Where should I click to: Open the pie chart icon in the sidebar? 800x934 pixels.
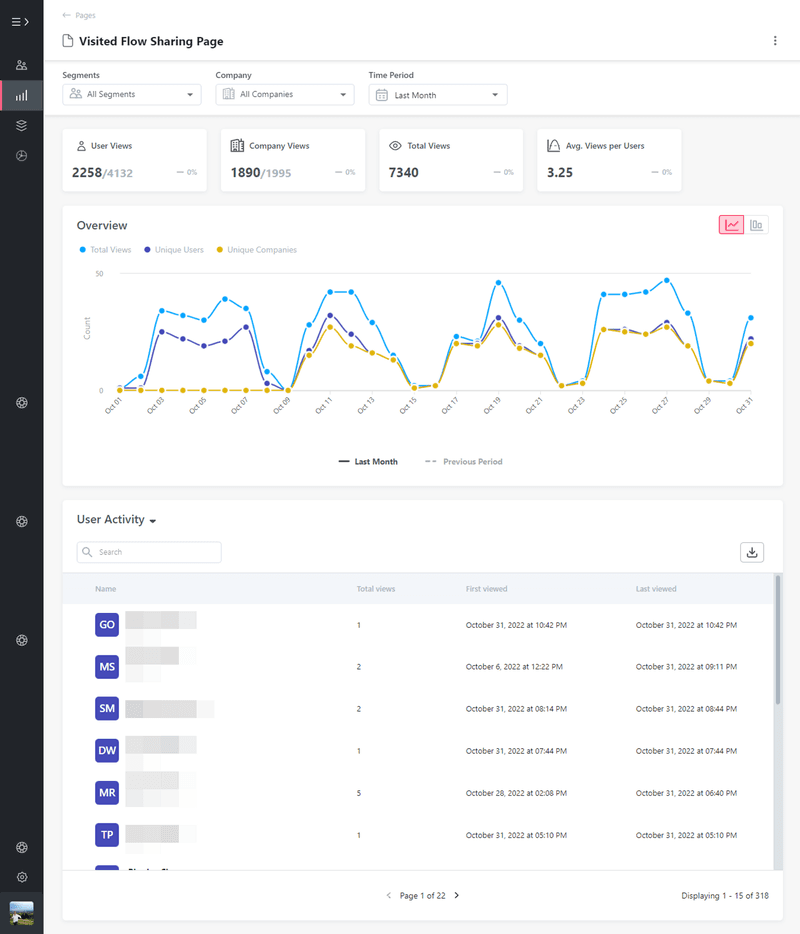pyautogui.click(x=21, y=155)
